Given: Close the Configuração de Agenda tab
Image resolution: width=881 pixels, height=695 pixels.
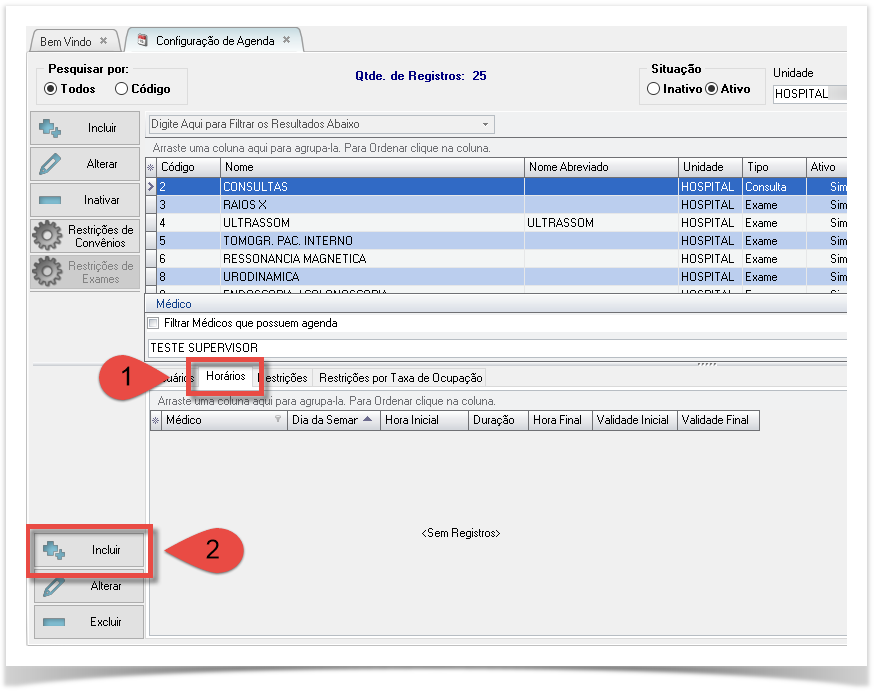Looking at the screenshot, I should [x=286, y=41].
